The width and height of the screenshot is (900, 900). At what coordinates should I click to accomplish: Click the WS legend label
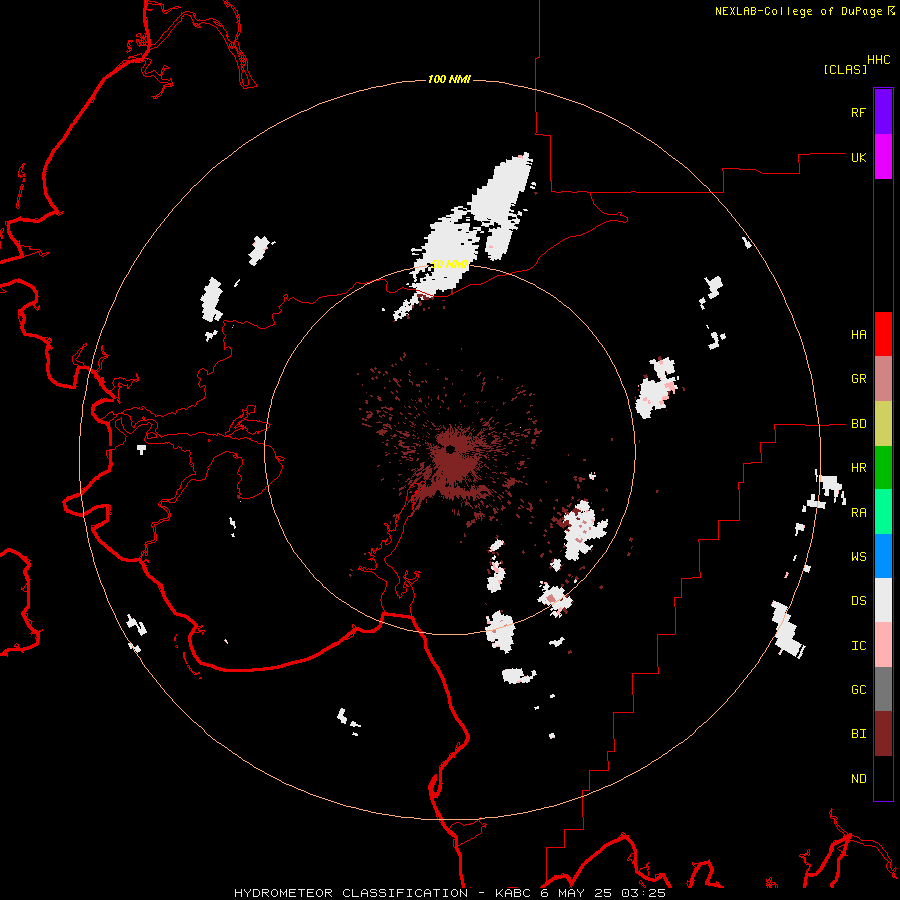(858, 557)
